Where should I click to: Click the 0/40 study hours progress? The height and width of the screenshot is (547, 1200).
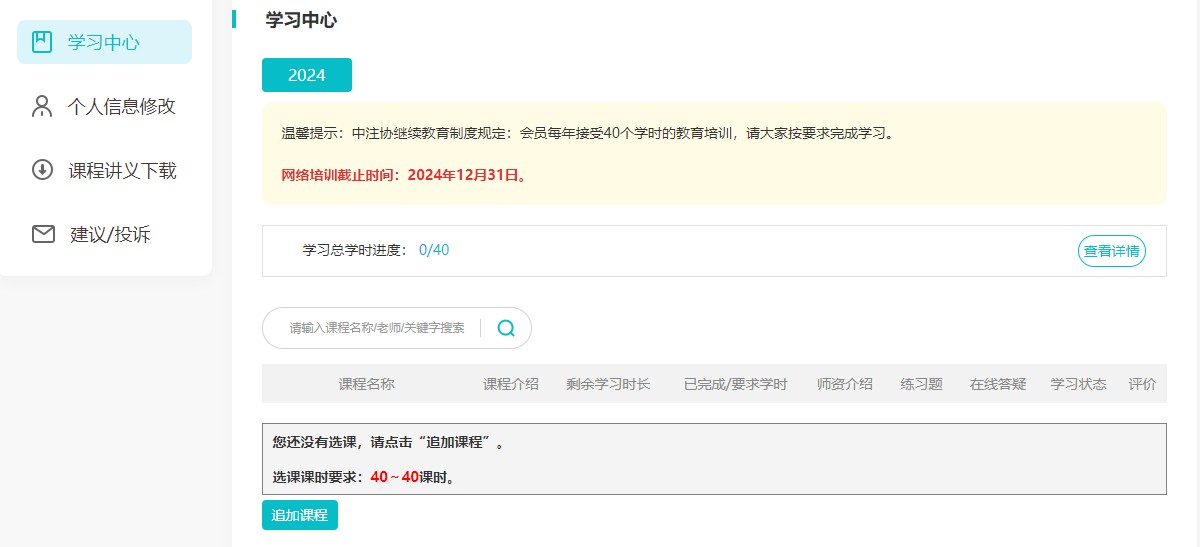[434, 250]
